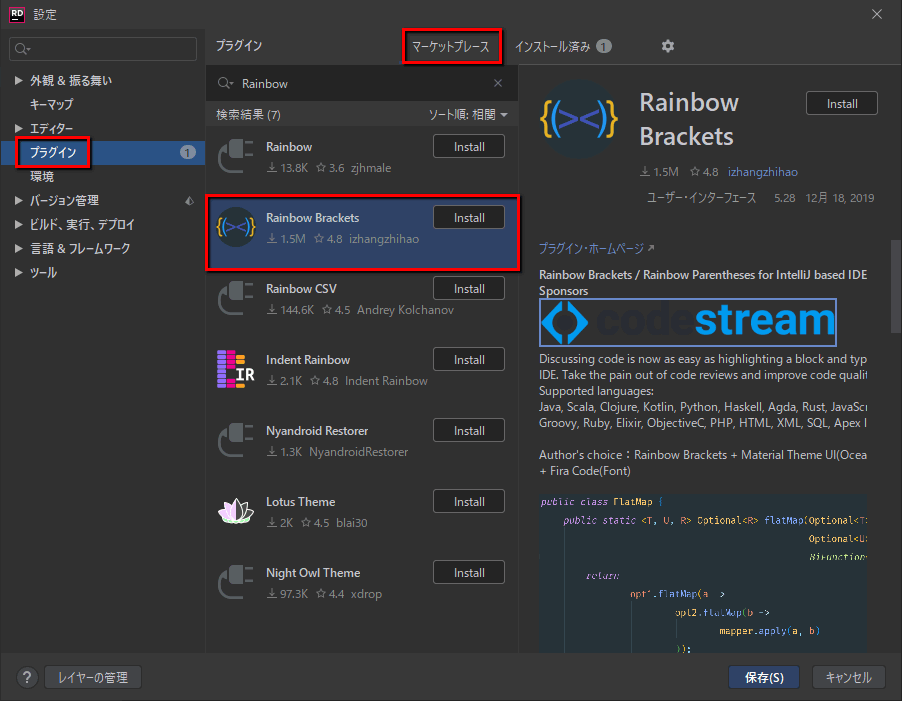The height and width of the screenshot is (701, 902).
Task: Click the 保存(S) save button
Action: click(x=764, y=677)
